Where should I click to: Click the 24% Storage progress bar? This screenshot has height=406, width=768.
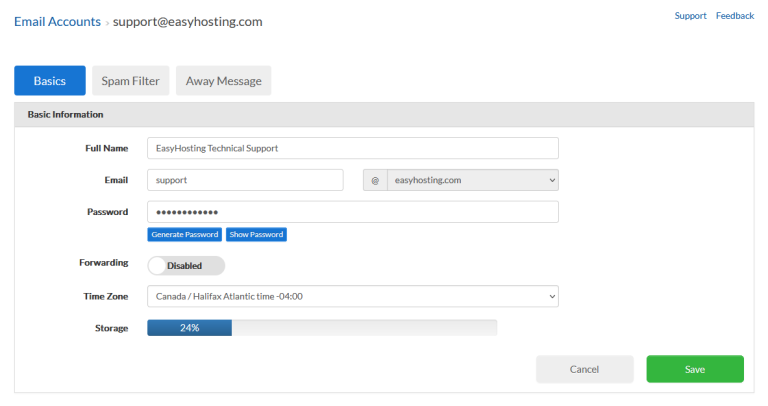322,328
